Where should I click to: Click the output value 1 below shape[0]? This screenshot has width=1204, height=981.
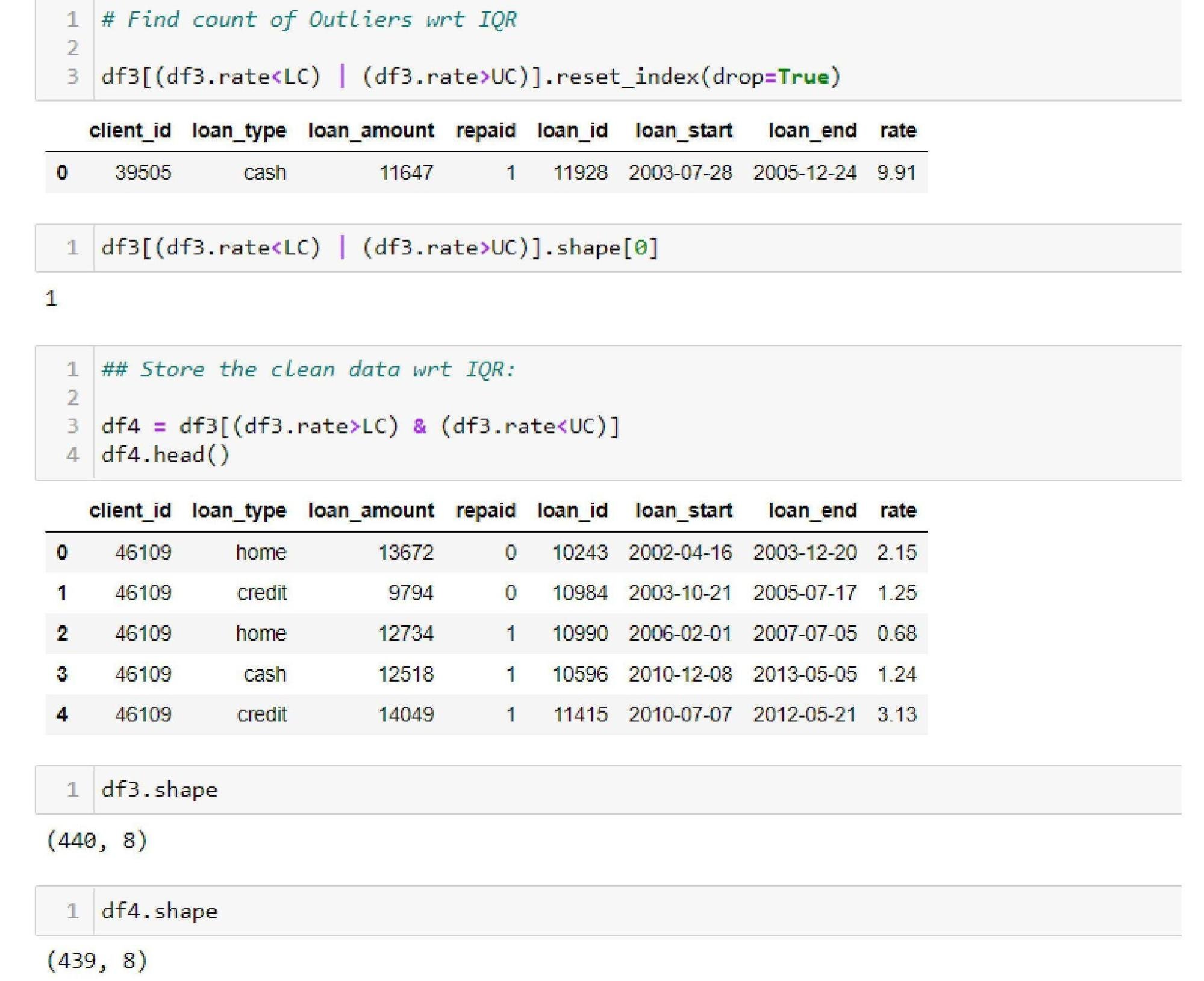coord(52,299)
